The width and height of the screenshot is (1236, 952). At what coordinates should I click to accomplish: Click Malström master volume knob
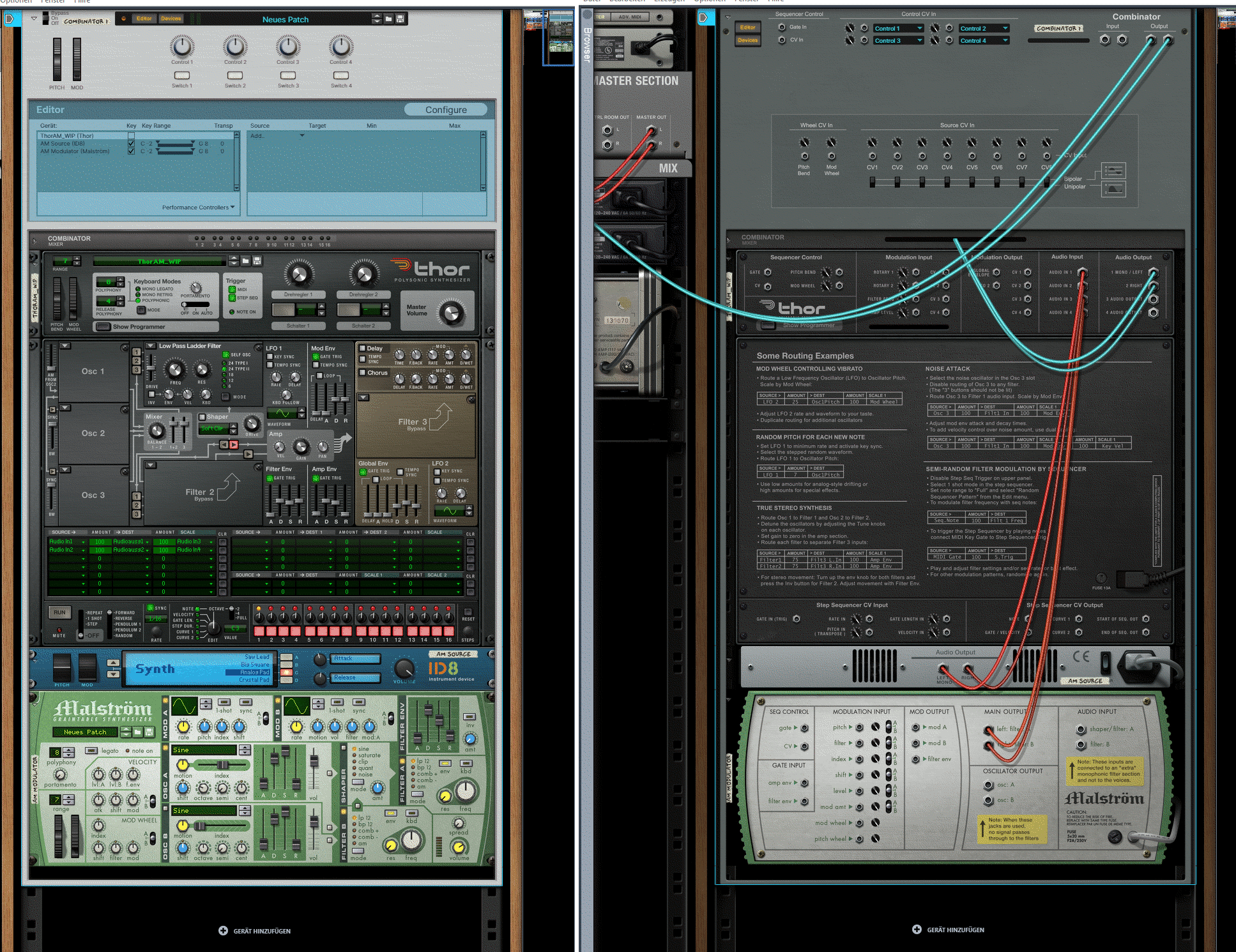(459, 847)
